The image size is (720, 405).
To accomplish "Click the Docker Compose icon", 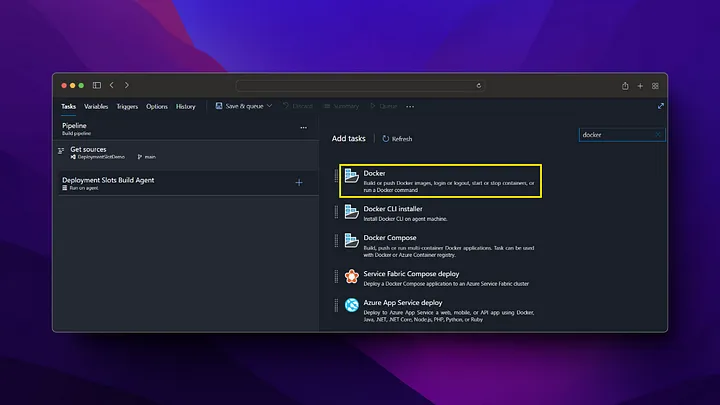I will pyautogui.click(x=351, y=240).
